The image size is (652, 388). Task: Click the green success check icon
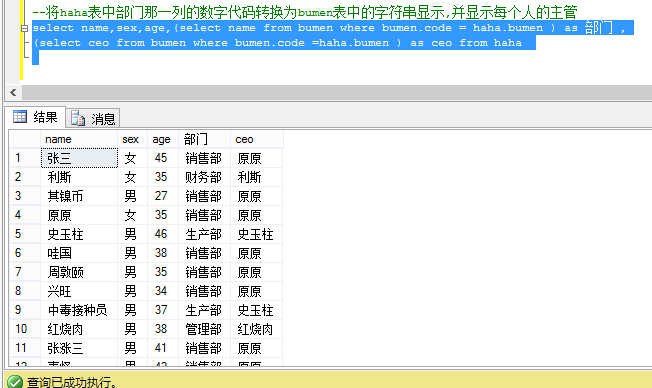click(15, 381)
